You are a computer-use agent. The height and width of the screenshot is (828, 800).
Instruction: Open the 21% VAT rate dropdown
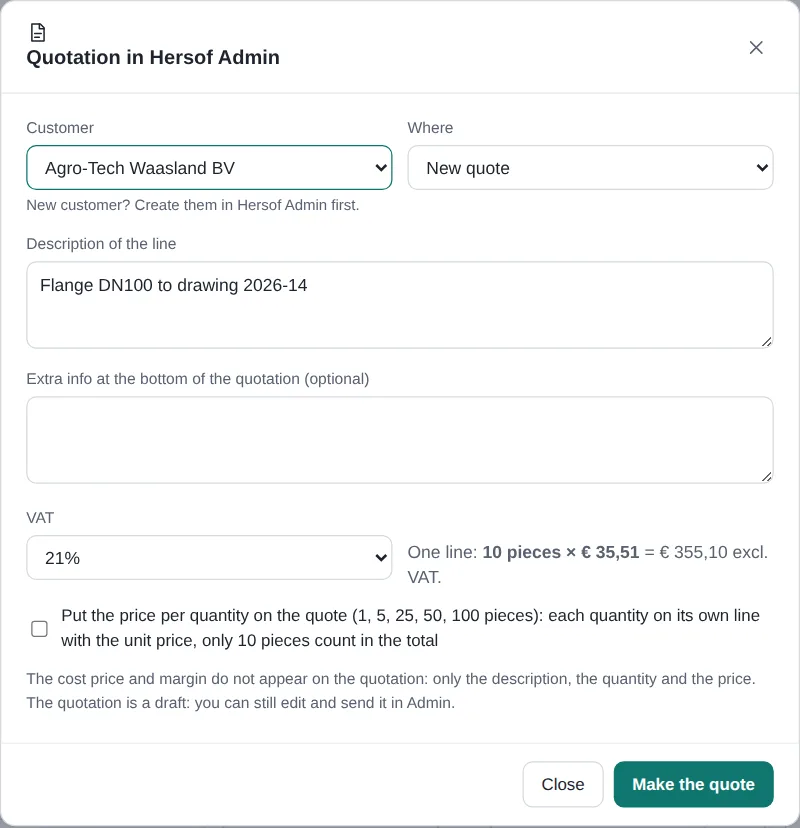coord(209,558)
